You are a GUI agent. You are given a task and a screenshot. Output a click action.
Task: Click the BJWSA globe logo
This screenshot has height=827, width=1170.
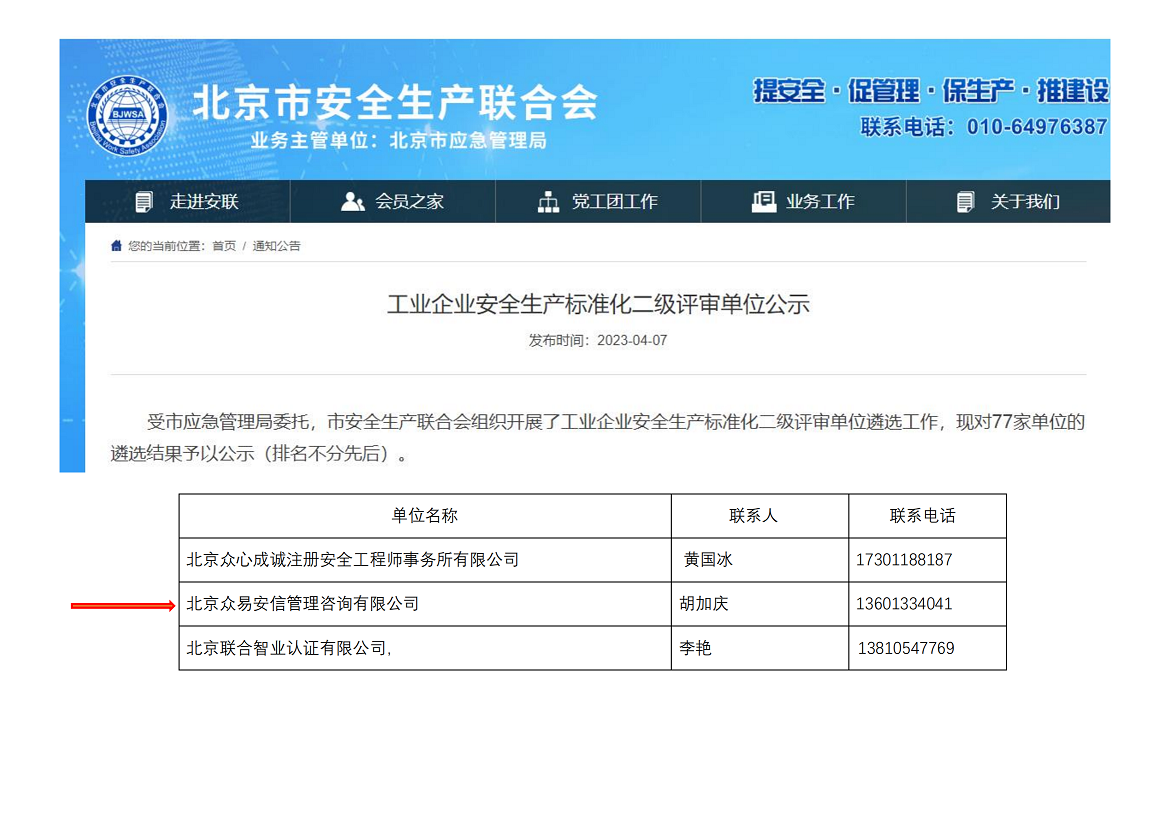[x=127, y=116]
